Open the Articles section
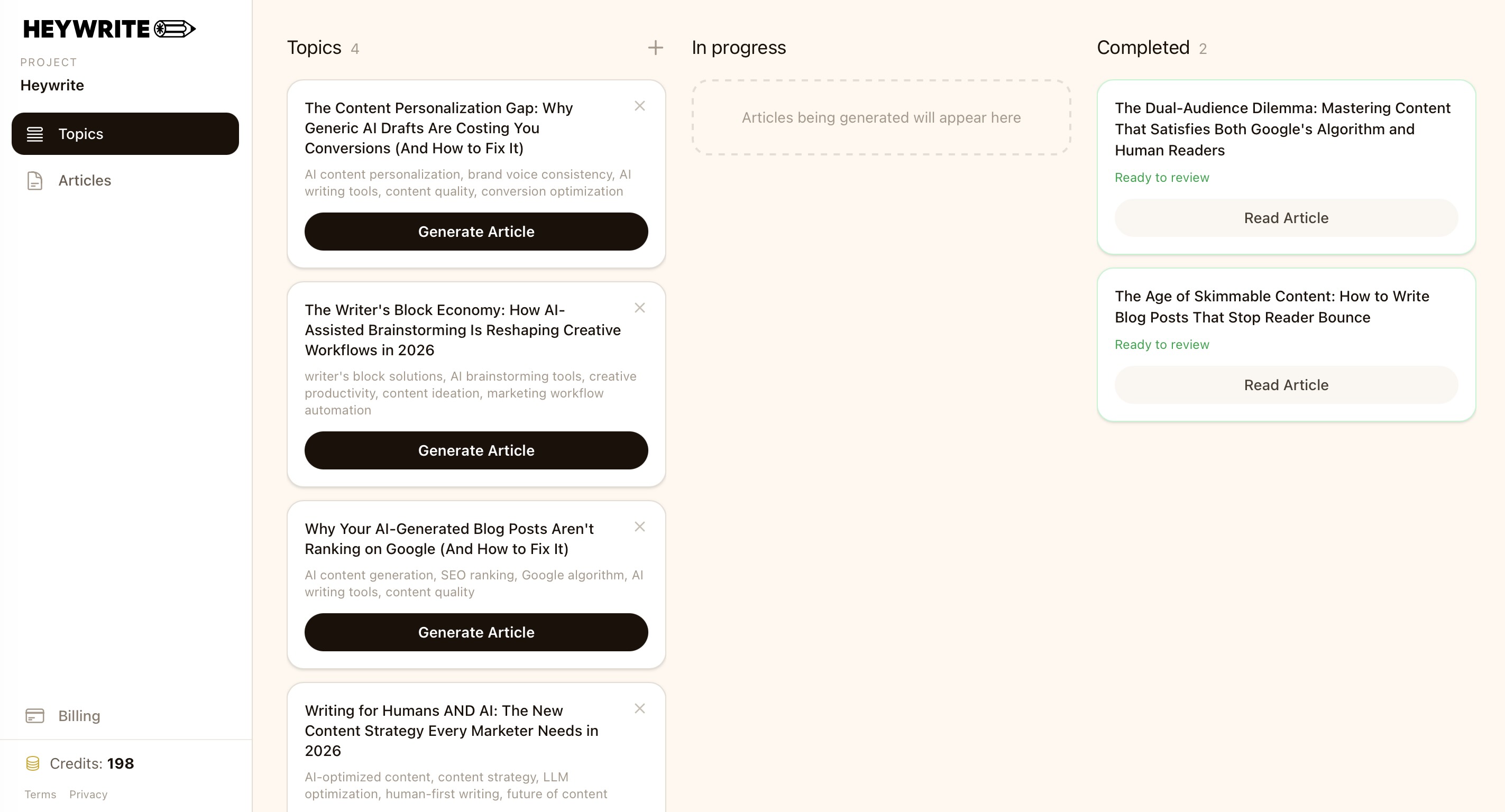The height and width of the screenshot is (812, 1505). pos(85,180)
